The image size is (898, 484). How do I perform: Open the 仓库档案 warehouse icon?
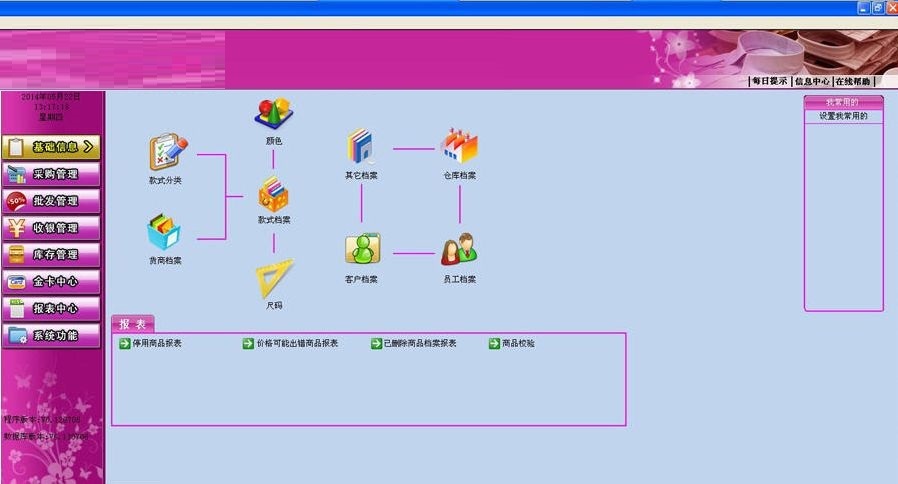(x=460, y=147)
